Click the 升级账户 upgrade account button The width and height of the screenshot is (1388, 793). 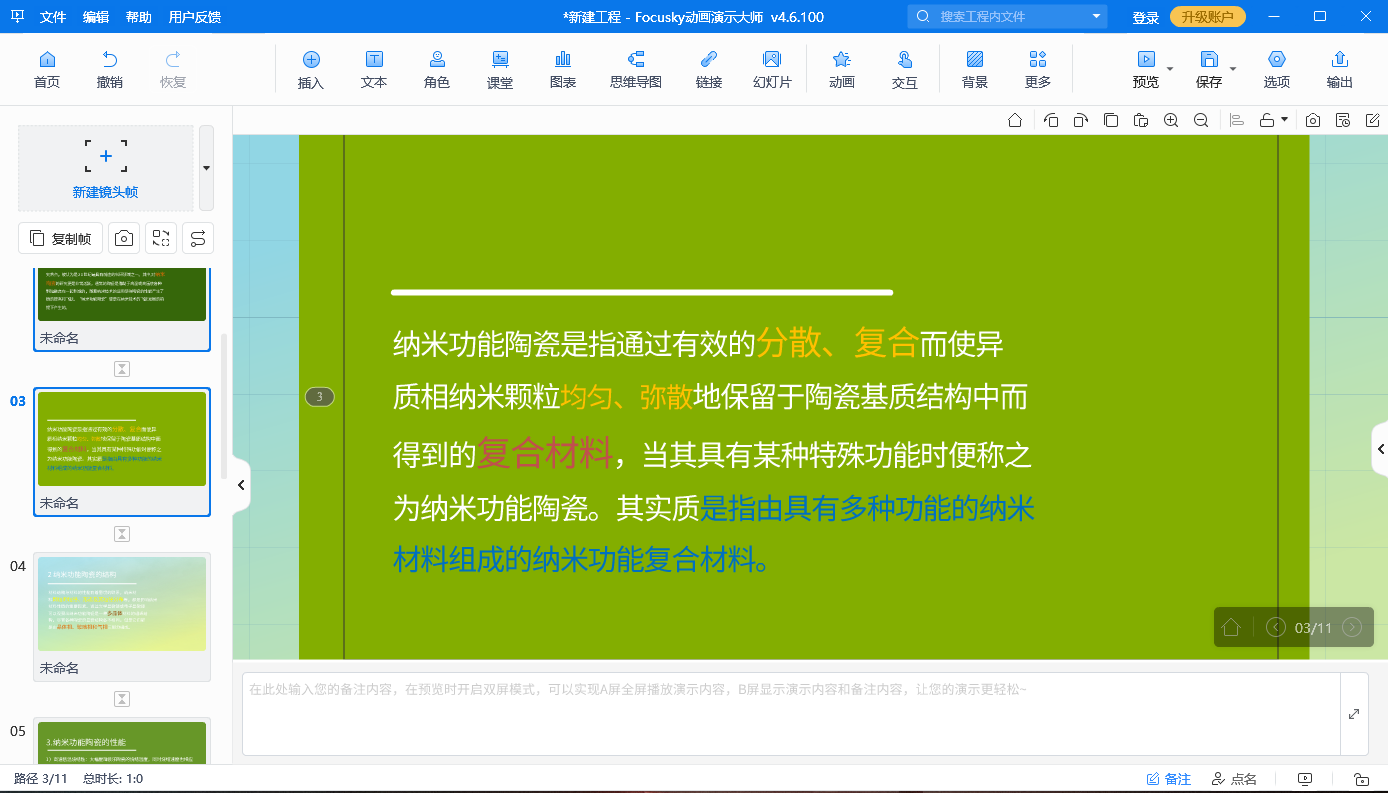tap(1208, 17)
